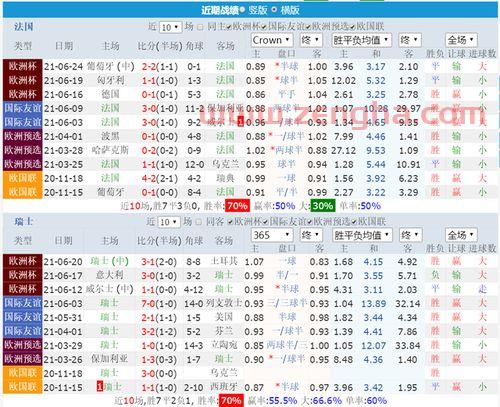Select the 竖版 layout radio button
This screenshot has height=407, width=500.
click(x=242, y=10)
